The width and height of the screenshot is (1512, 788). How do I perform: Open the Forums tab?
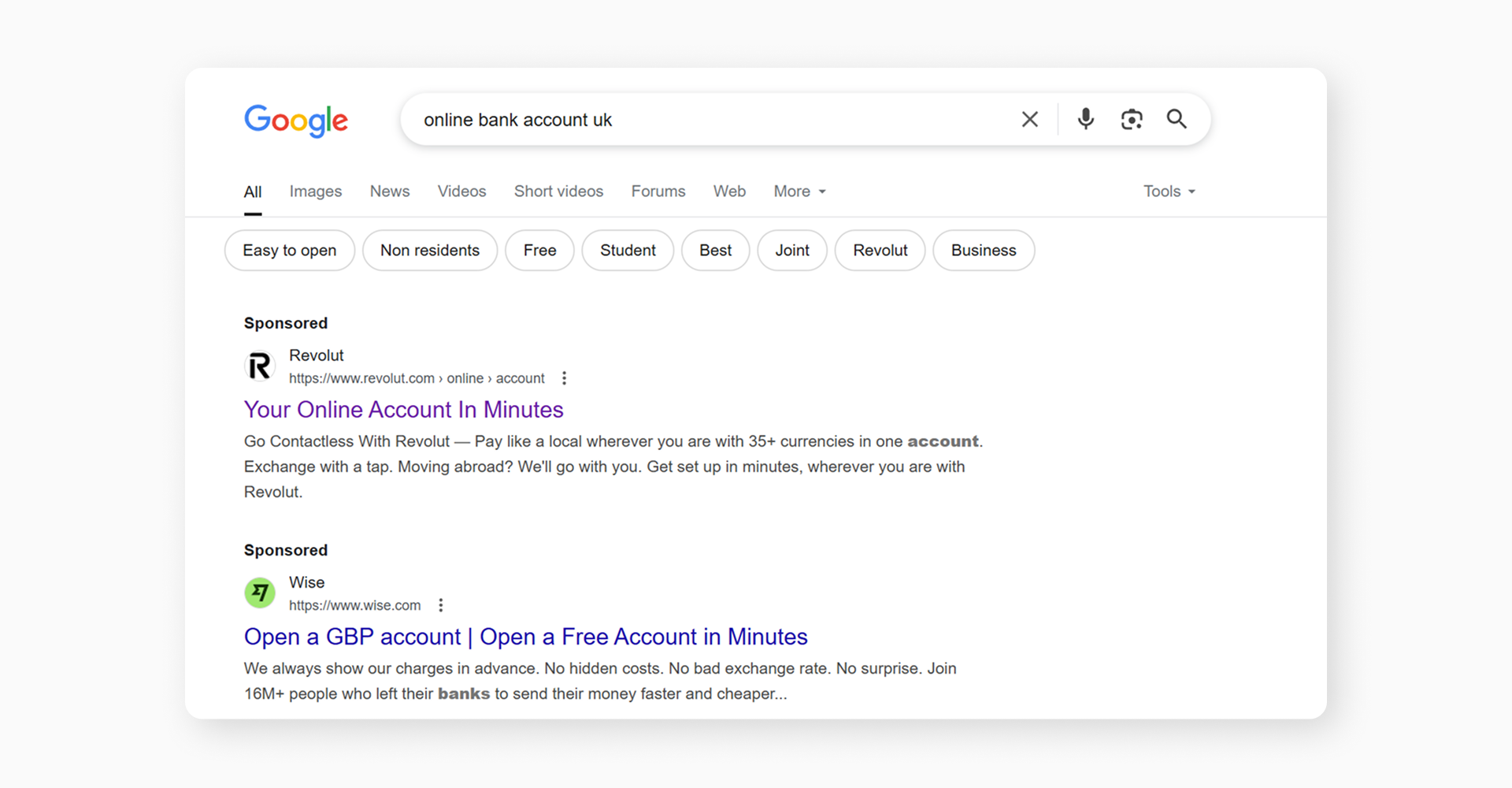[658, 191]
